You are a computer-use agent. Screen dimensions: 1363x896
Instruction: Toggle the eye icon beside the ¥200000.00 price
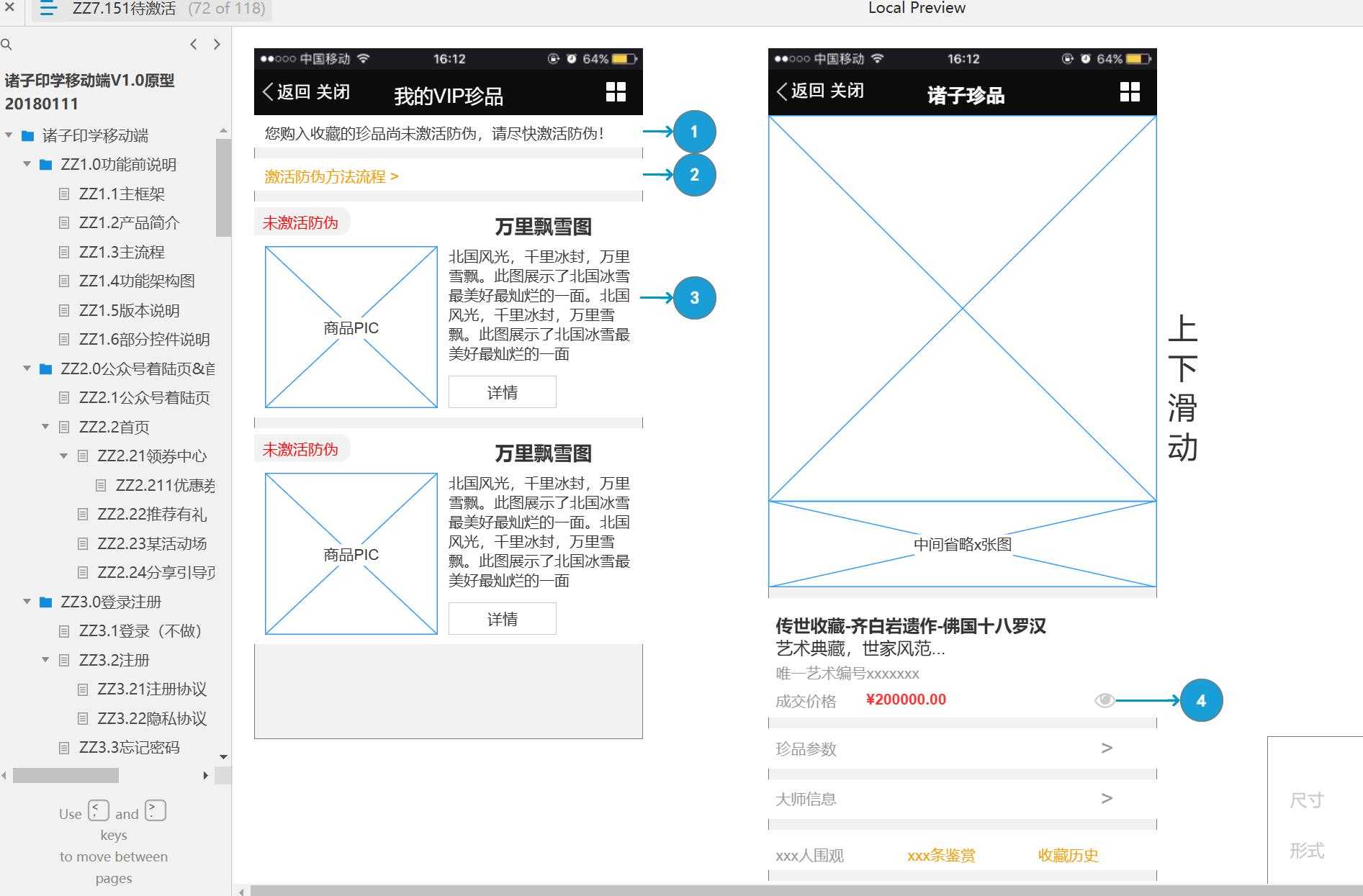pyautogui.click(x=1105, y=700)
